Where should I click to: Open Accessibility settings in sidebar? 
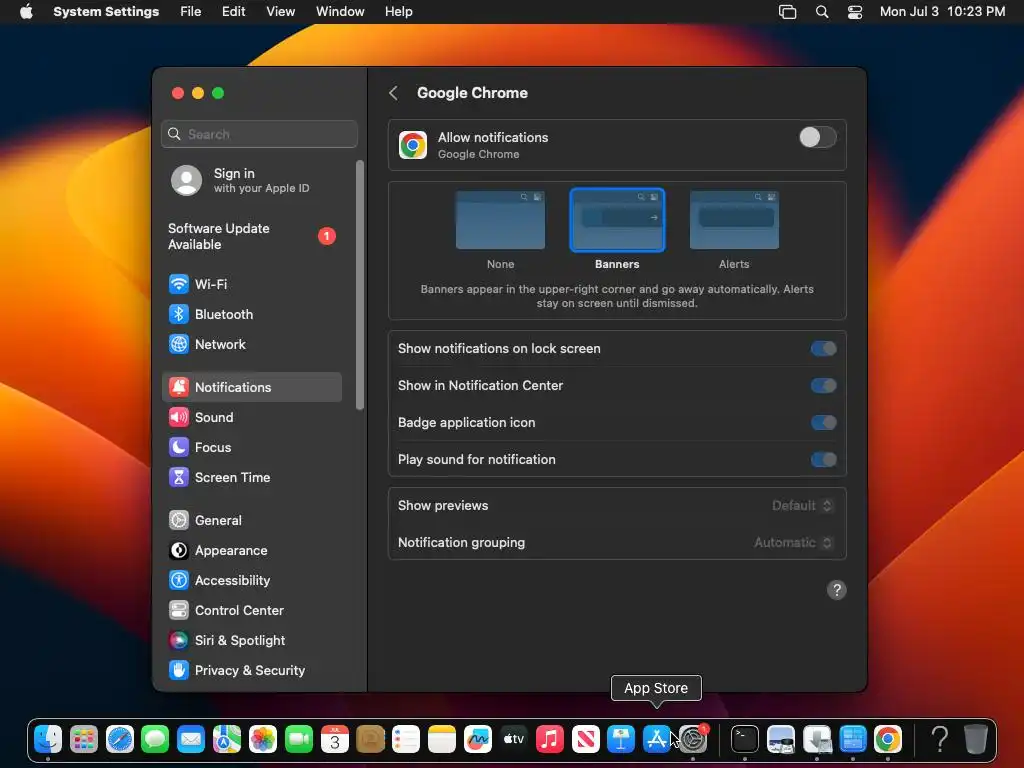point(251,581)
